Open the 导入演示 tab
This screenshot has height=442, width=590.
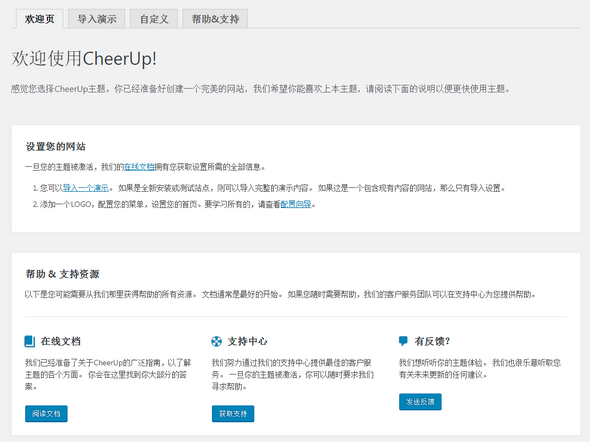pos(97,19)
